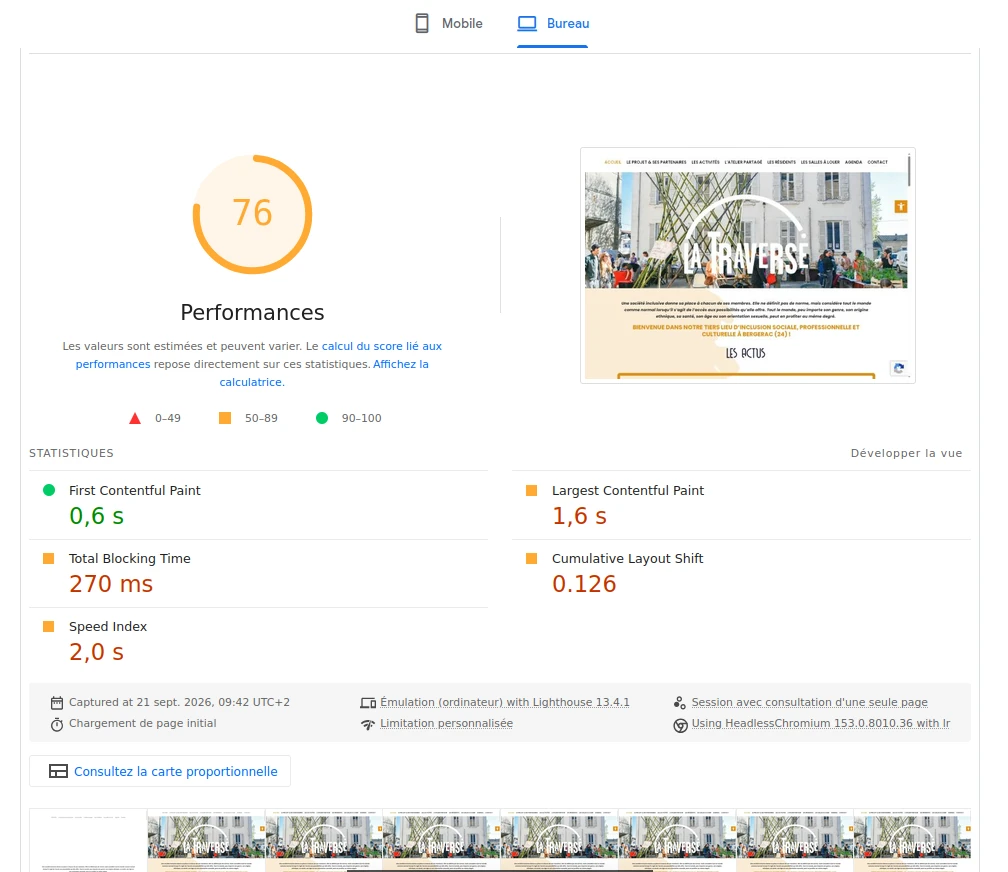This screenshot has height=872, width=1008.
Task: Click 'Émulation (ordinateur) with Lighthouse 13.4.1'
Action: click(x=505, y=702)
